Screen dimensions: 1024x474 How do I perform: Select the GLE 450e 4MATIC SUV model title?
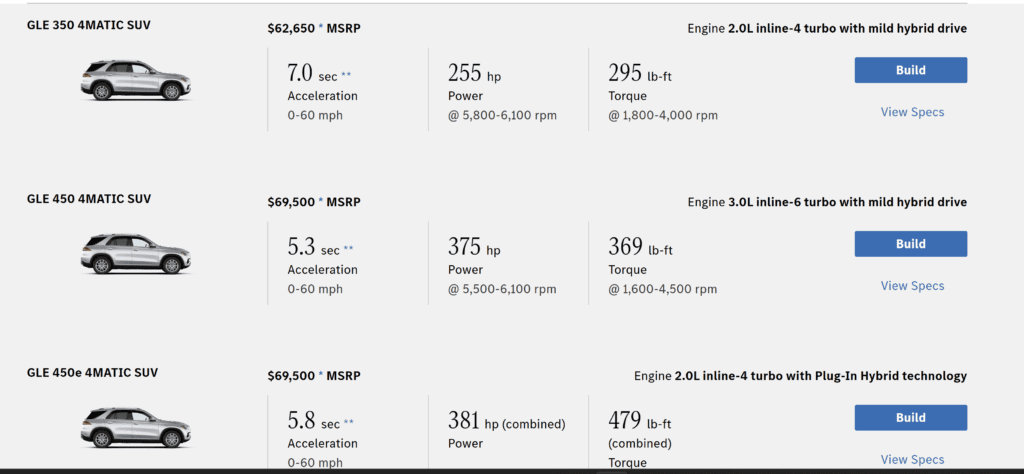click(x=92, y=373)
